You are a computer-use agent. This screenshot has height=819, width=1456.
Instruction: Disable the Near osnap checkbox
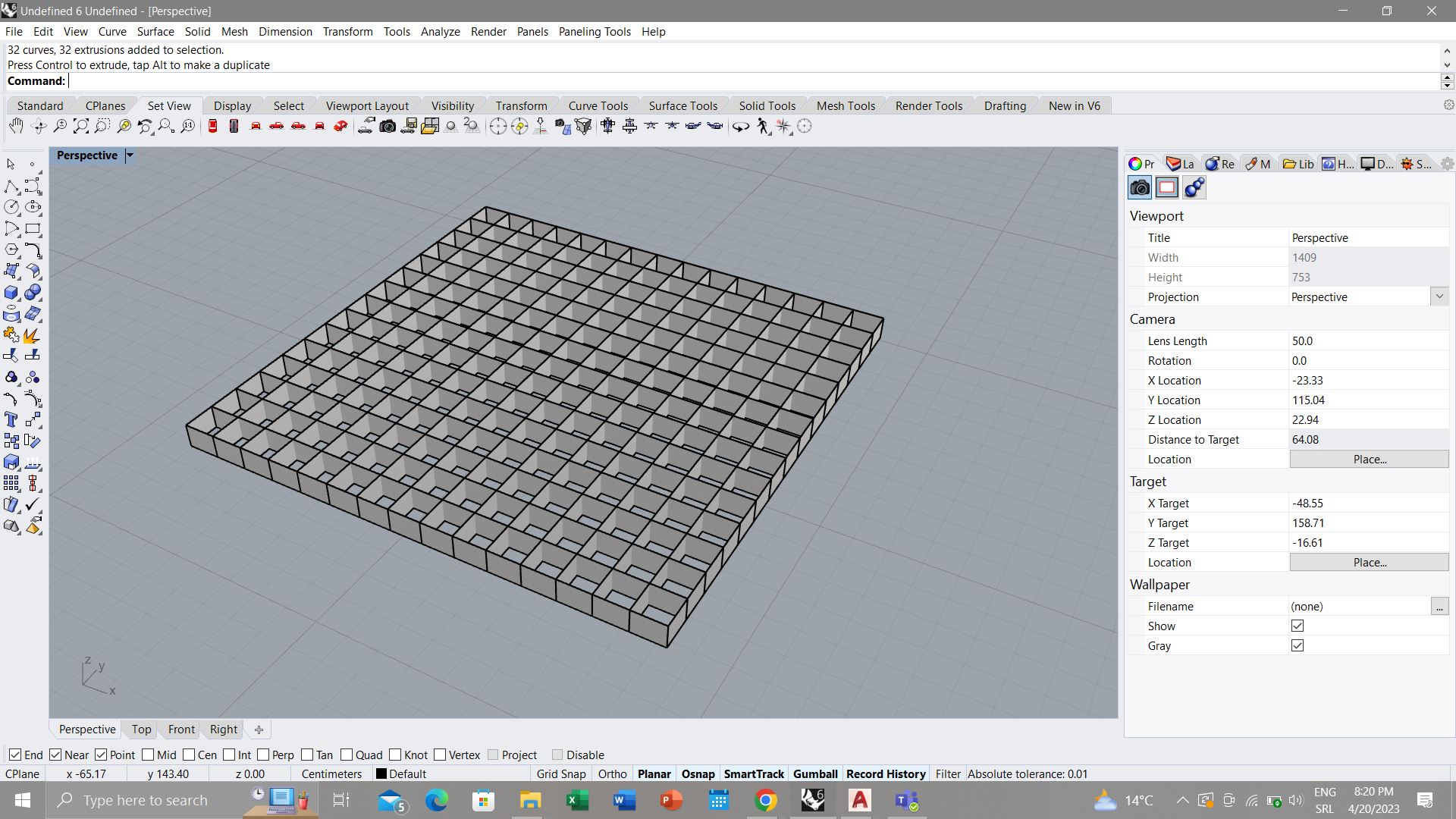coord(55,755)
